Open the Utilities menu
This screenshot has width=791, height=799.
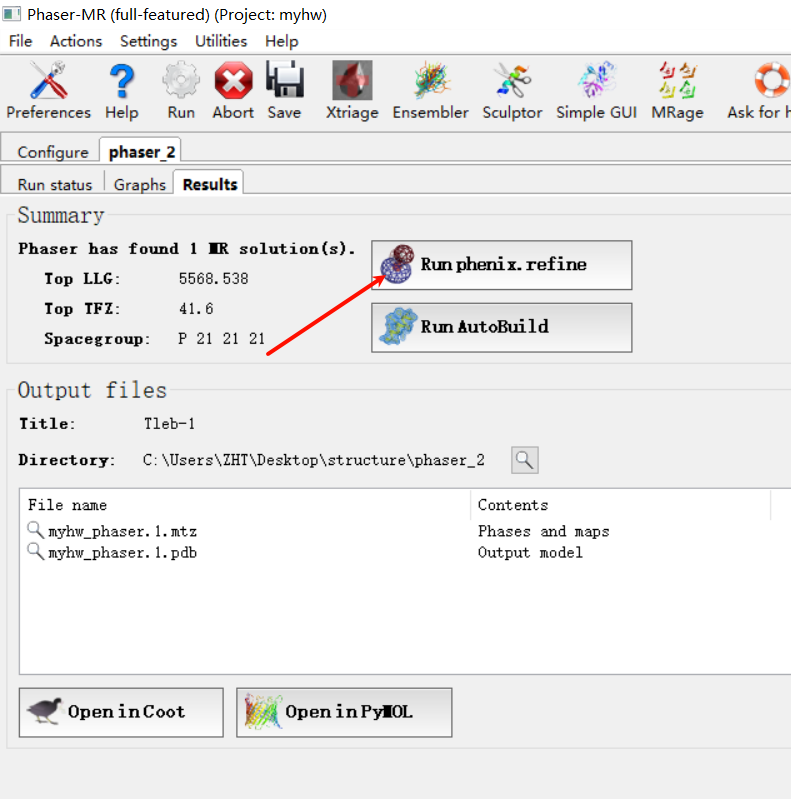tap(221, 41)
